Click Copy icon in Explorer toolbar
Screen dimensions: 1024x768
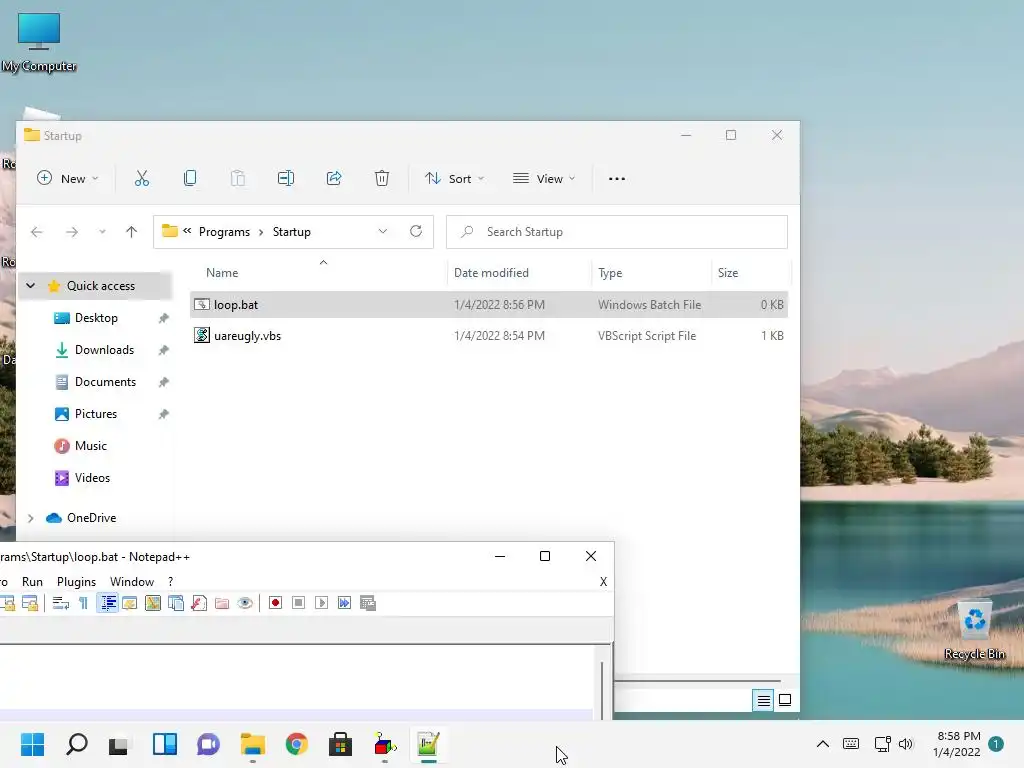[x=190, y=178]
